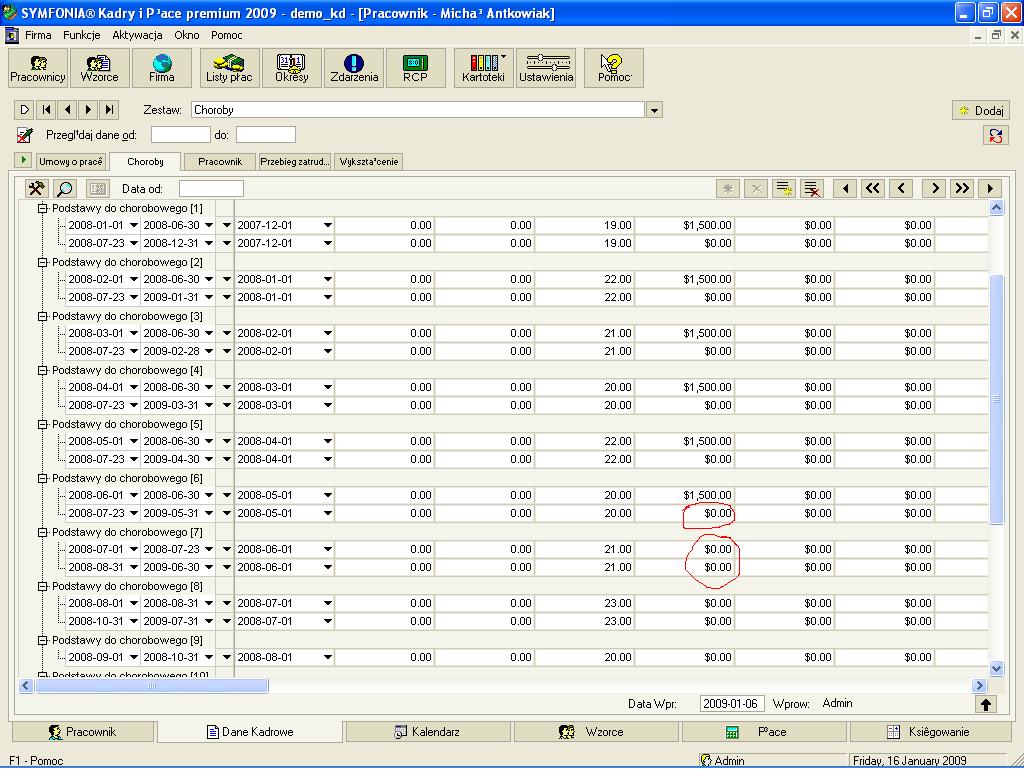Open the Ustawienia settings icon
1028x777 pixels.
[x=546, y=68]
